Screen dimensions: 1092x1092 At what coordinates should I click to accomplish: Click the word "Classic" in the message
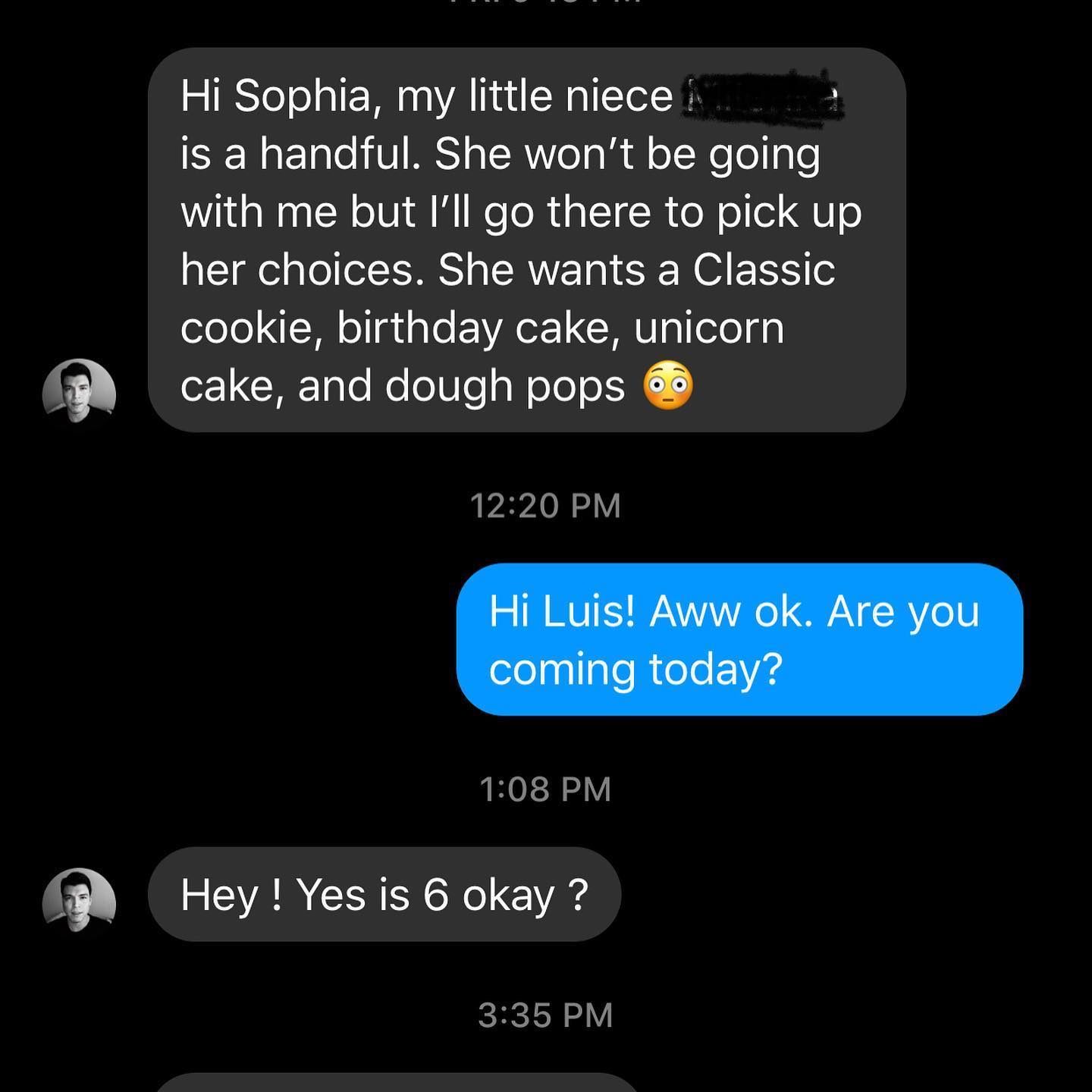pyautogui.click(x=764, y=270)
